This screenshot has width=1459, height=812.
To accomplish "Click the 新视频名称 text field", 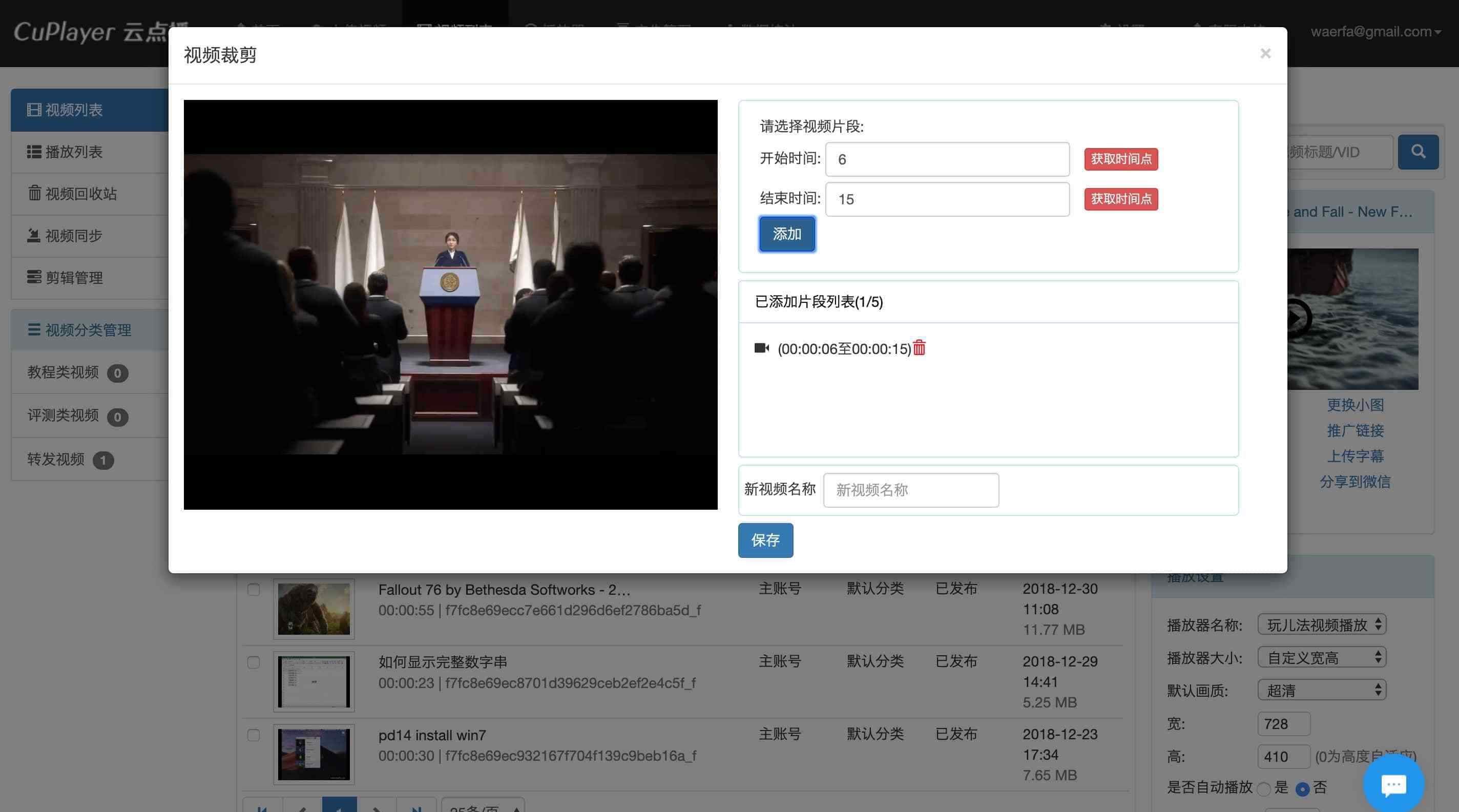I will point(911,490).
